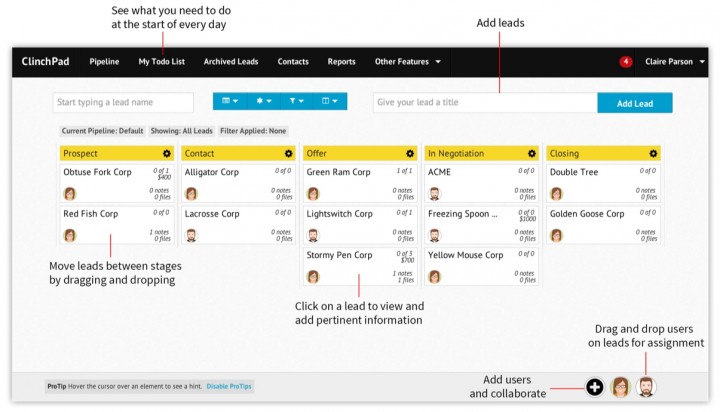The image size is (720, 412).
Task: Select the bearded male user avatar in bottom bar
Action: point(646,387)
